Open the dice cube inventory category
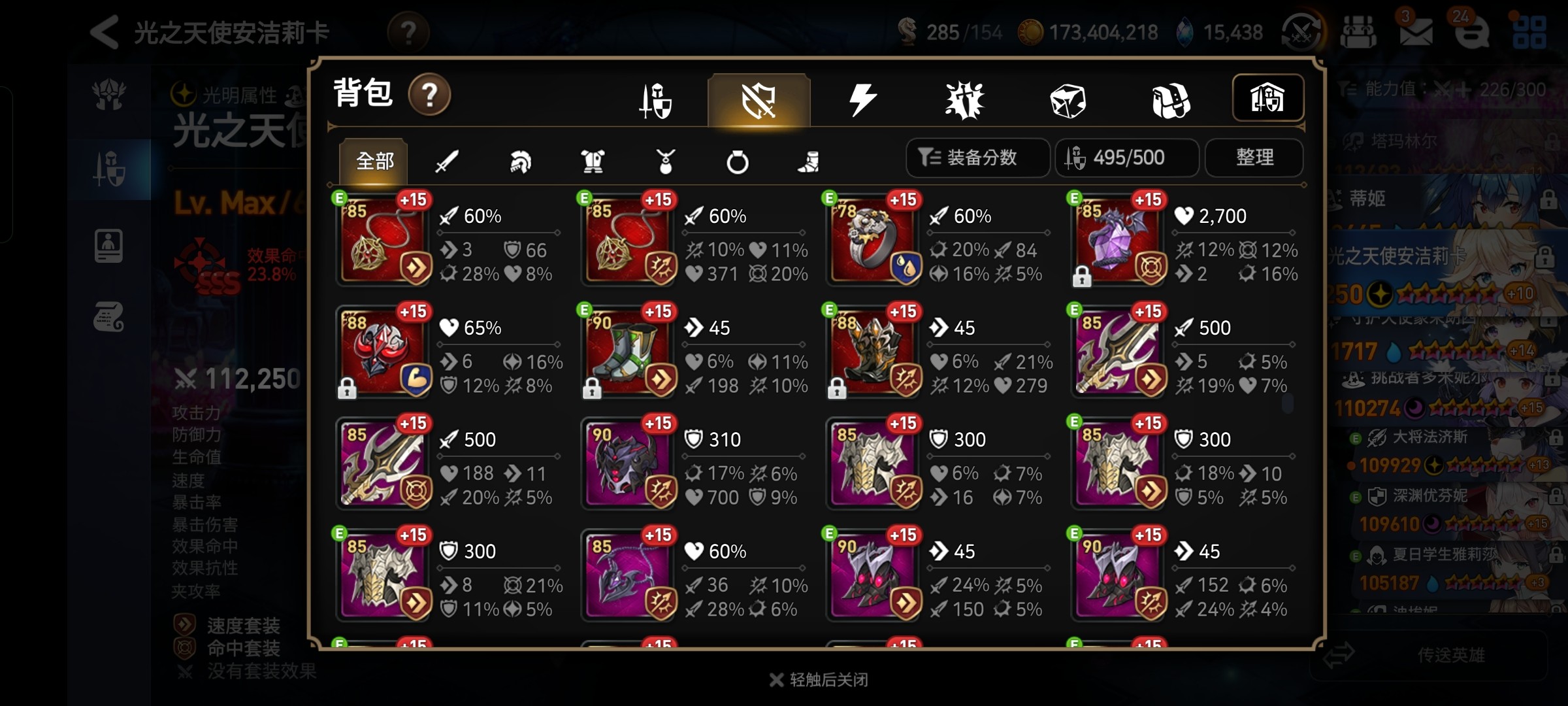The height and width of the screenshot is (706, 1568). 1068,101
